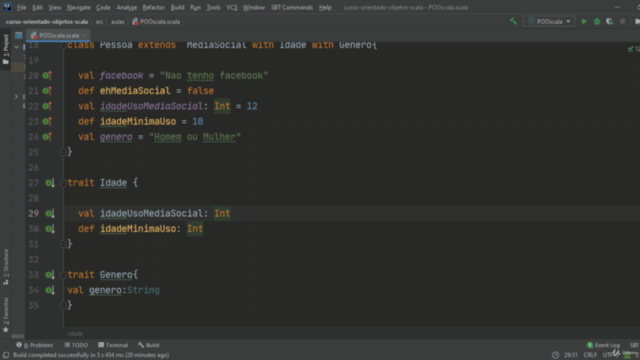Open the Build menu

(x=177, y=7)
